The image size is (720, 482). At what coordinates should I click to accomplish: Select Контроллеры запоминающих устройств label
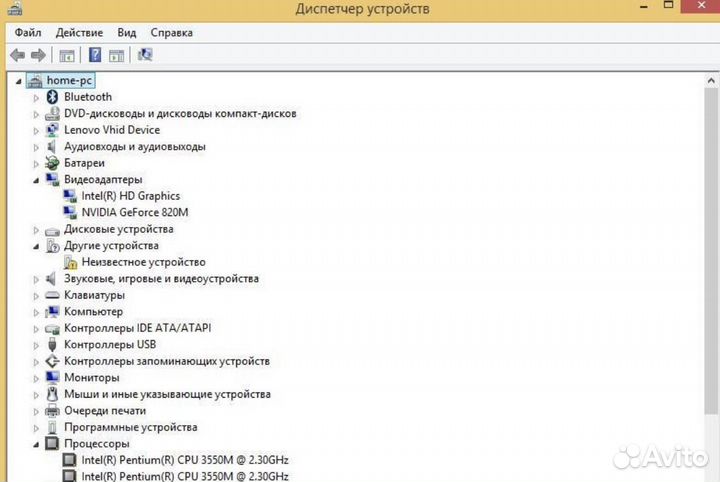click(167, 361)
